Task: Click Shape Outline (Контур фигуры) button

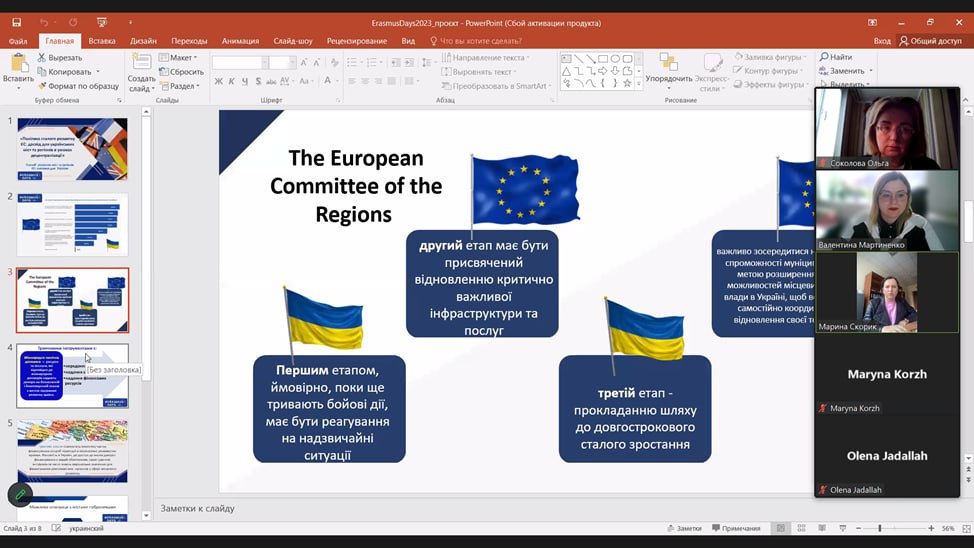Action: 770,70
